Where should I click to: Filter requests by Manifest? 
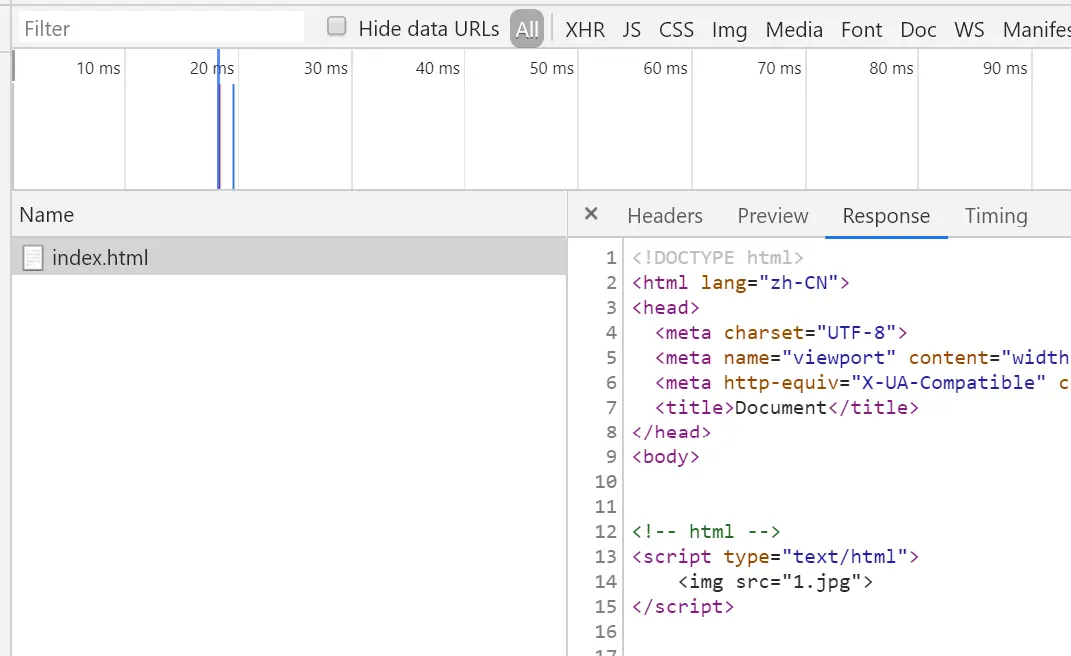tap(1036, 29)
